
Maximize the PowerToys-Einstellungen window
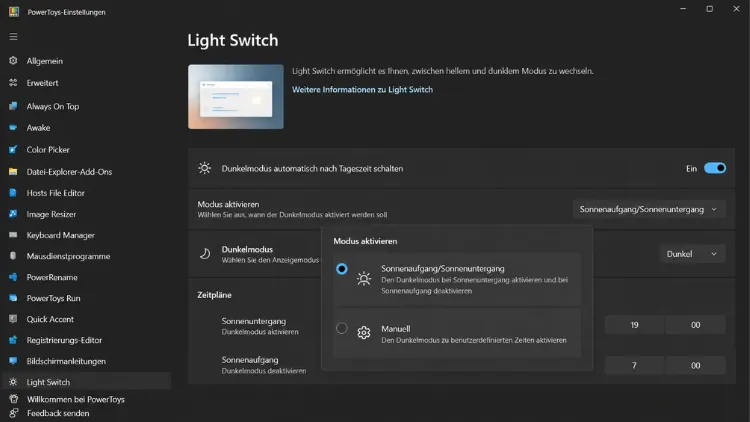(709, 9)
